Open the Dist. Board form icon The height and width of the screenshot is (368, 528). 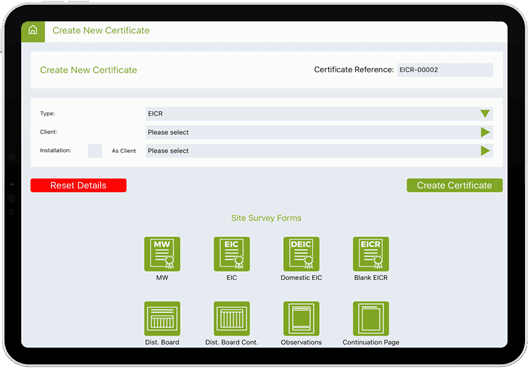tap(162, 319)
